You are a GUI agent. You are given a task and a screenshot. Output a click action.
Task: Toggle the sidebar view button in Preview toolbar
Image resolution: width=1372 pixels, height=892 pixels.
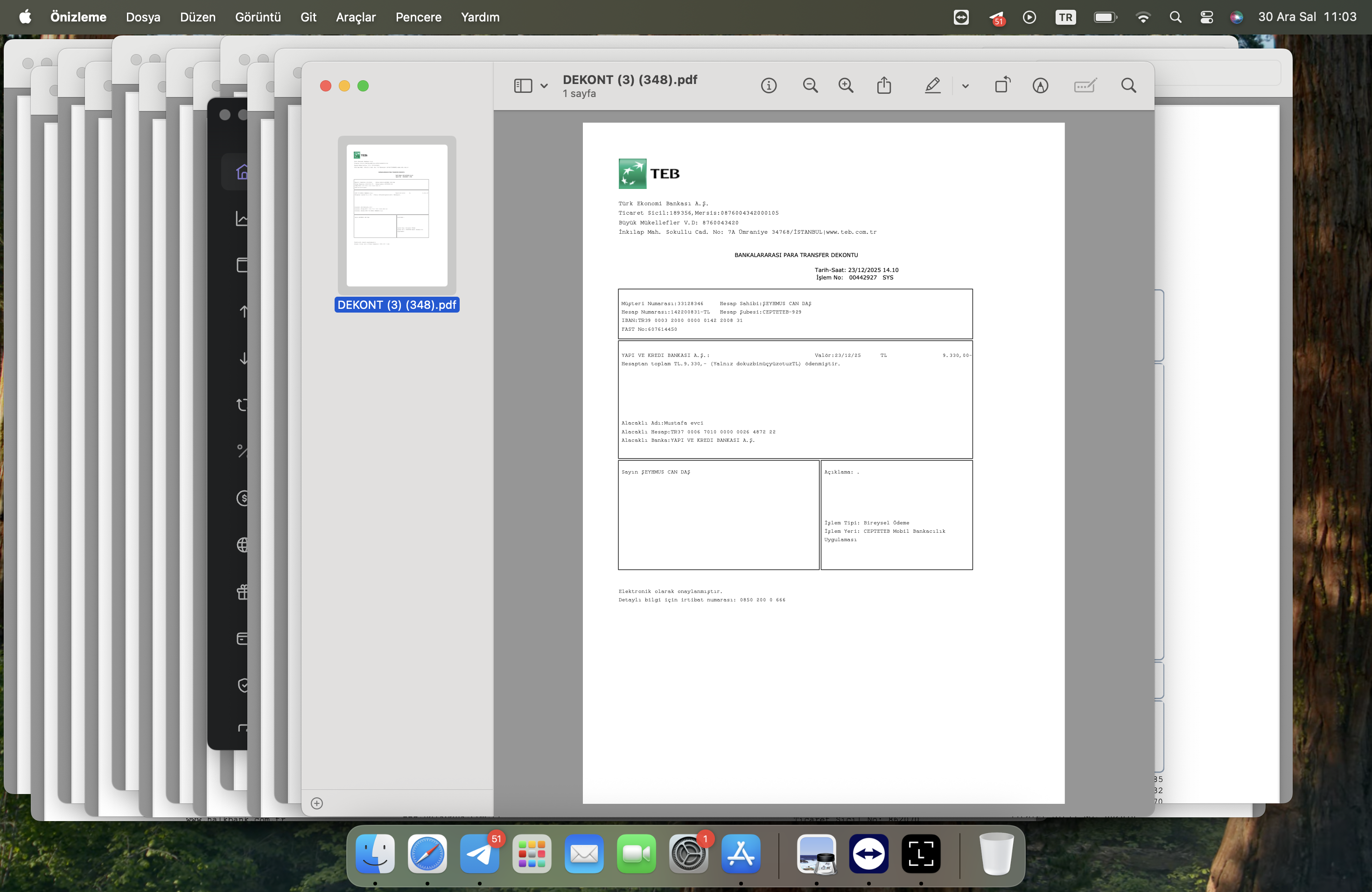point(522,86)
